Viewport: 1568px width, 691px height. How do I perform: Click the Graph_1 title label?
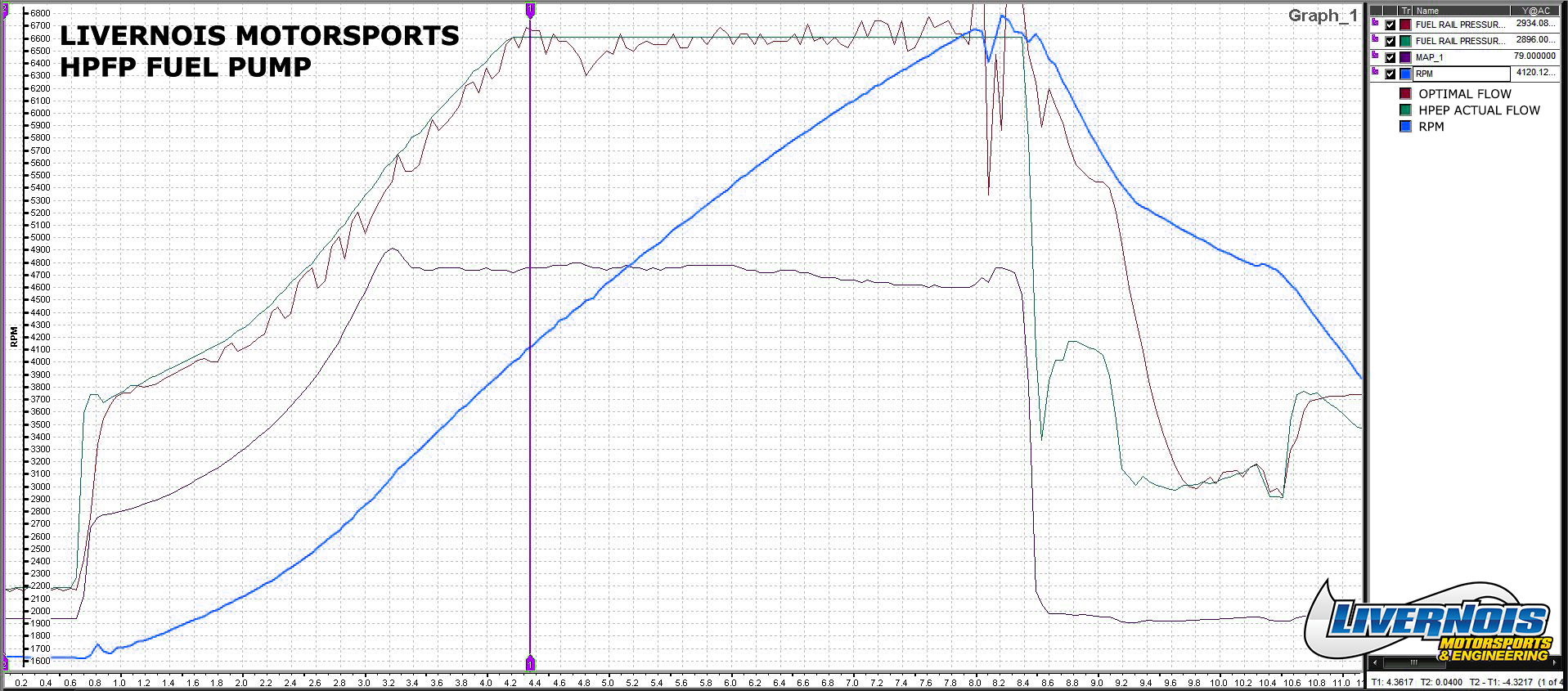[1323, 16]
